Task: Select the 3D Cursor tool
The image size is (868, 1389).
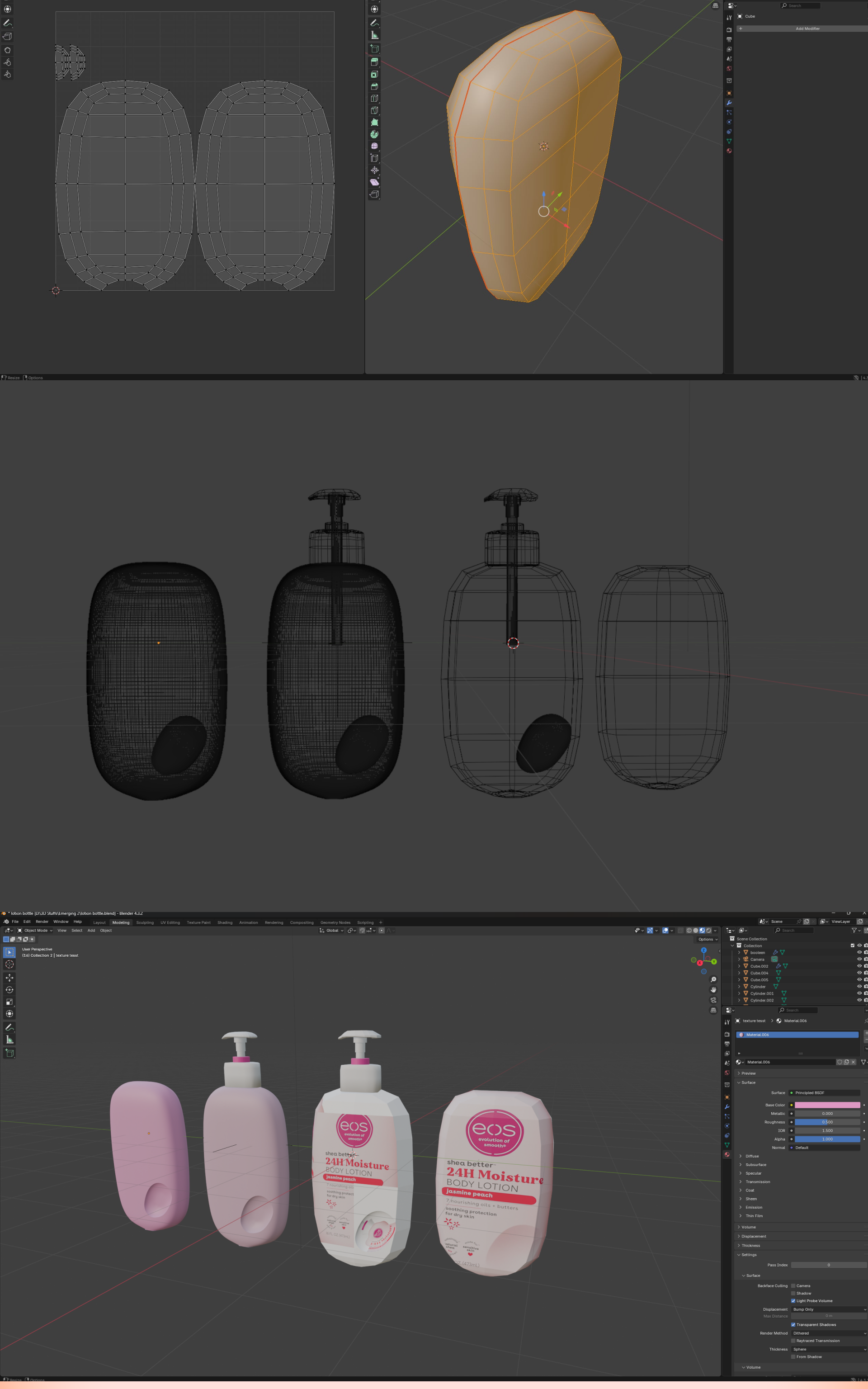Action: [x=9, y=965]
